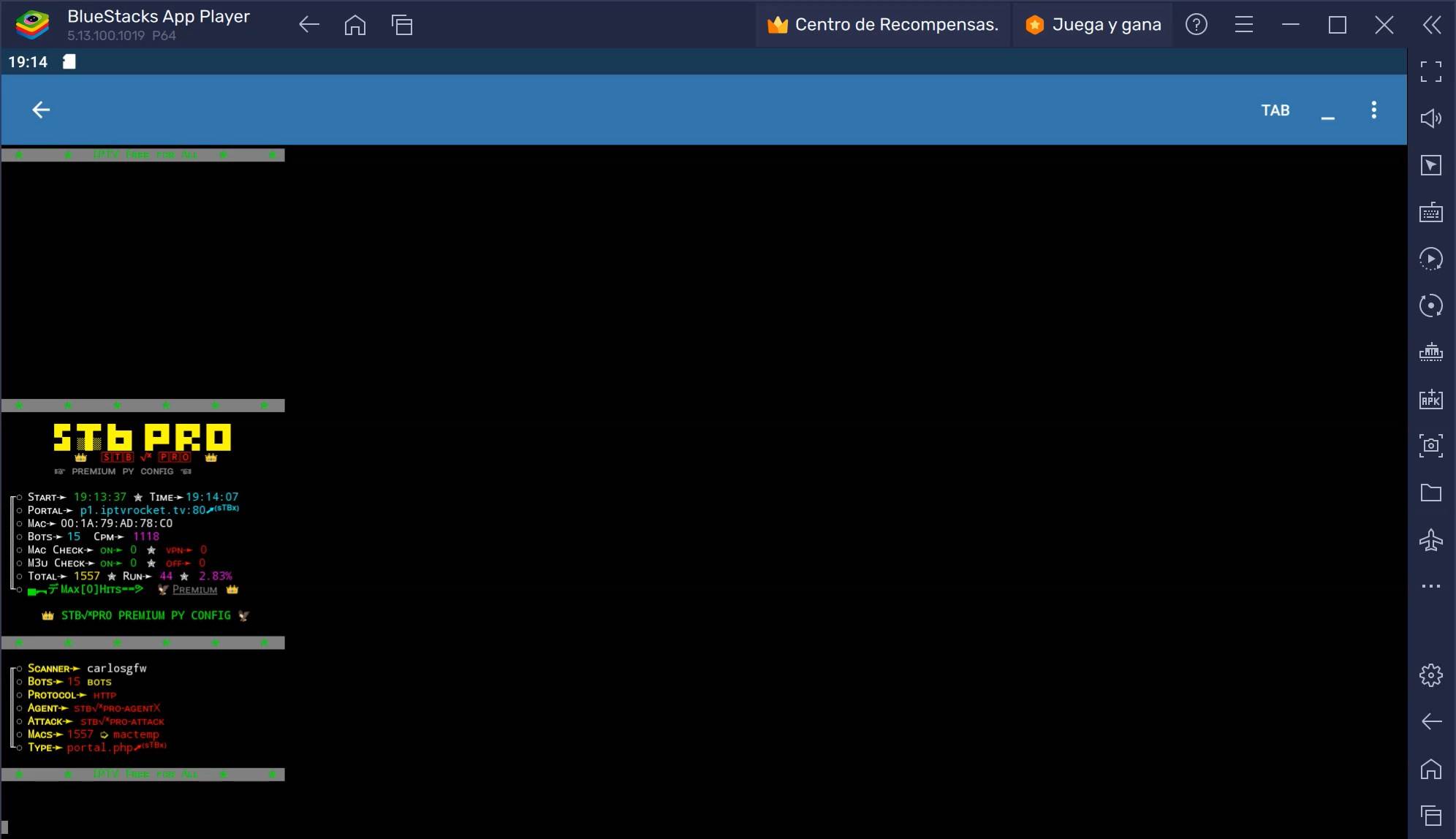
Task: Click the Android home icon in titlebar
Action: [355, 25]
